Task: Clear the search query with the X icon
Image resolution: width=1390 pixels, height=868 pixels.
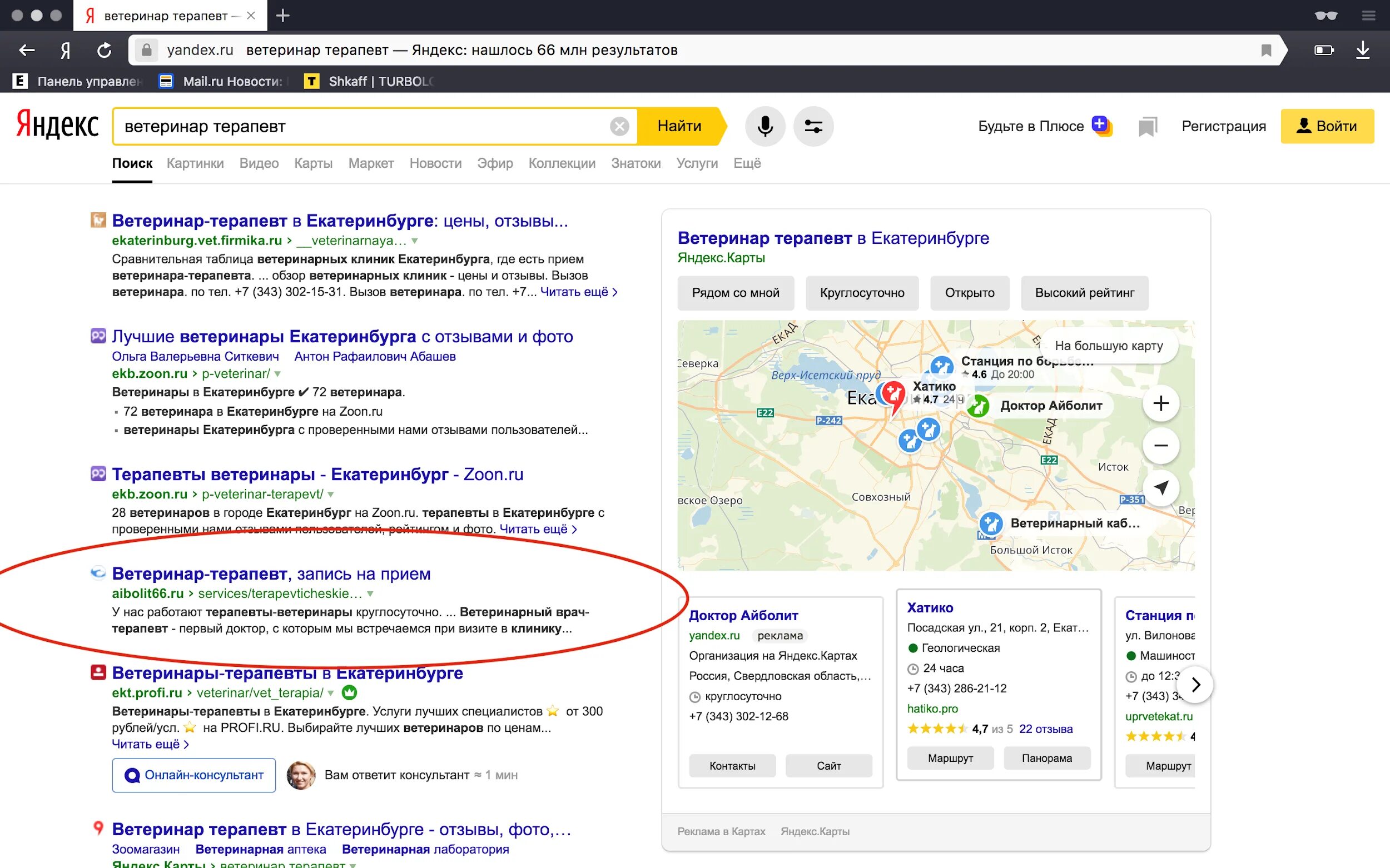Action: point(619,126)
